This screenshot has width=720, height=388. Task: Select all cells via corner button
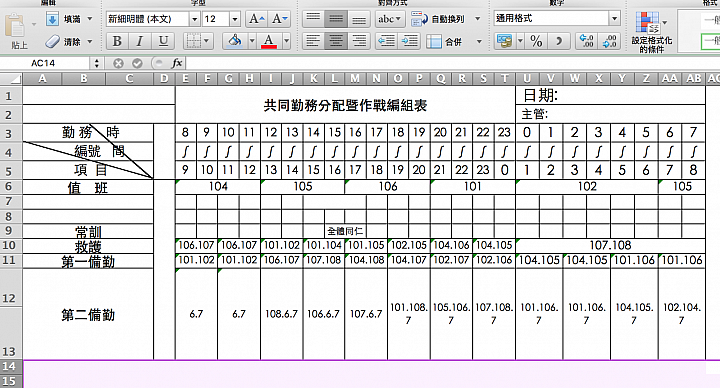[11, 79]
